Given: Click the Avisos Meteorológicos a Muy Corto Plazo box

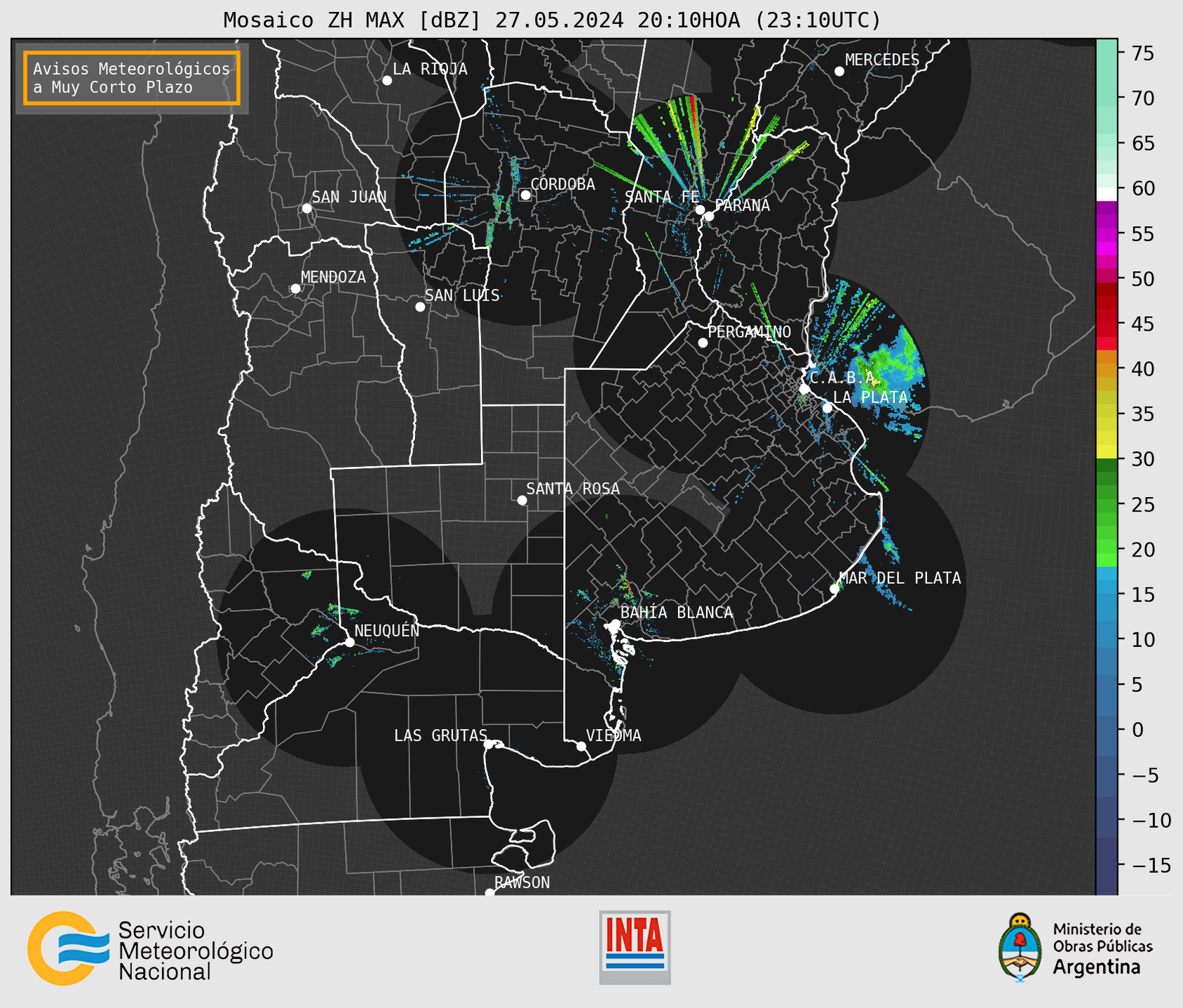Looking at the screenshot, I should coord(132,78).
